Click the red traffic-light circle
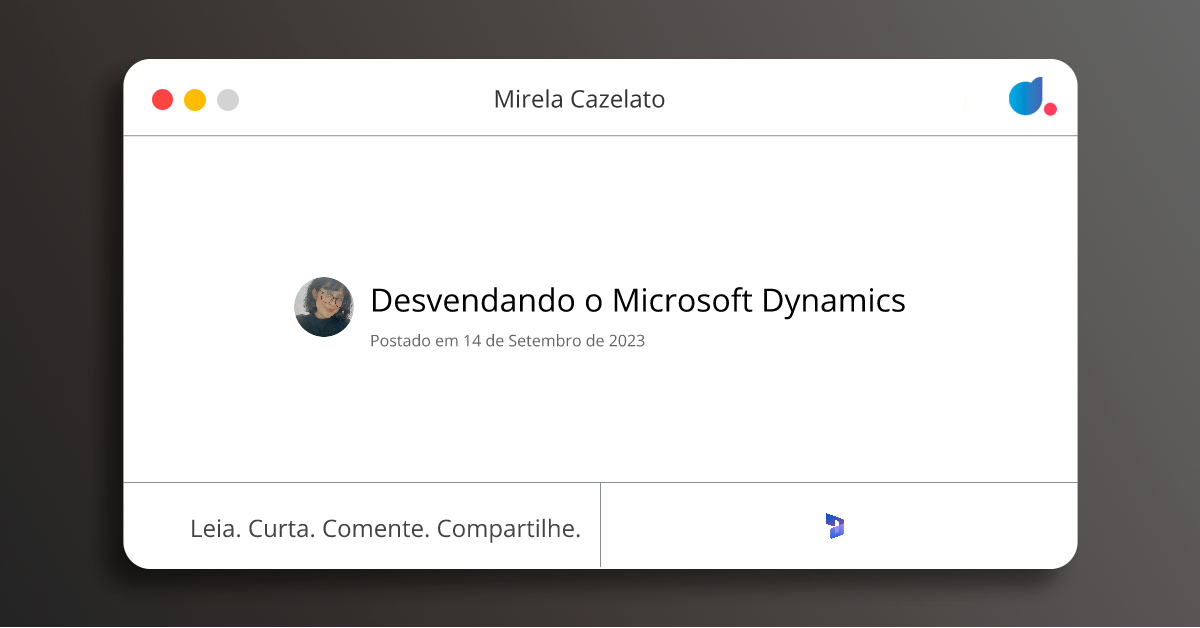1200x628 pixels. (x=162, y=99)
